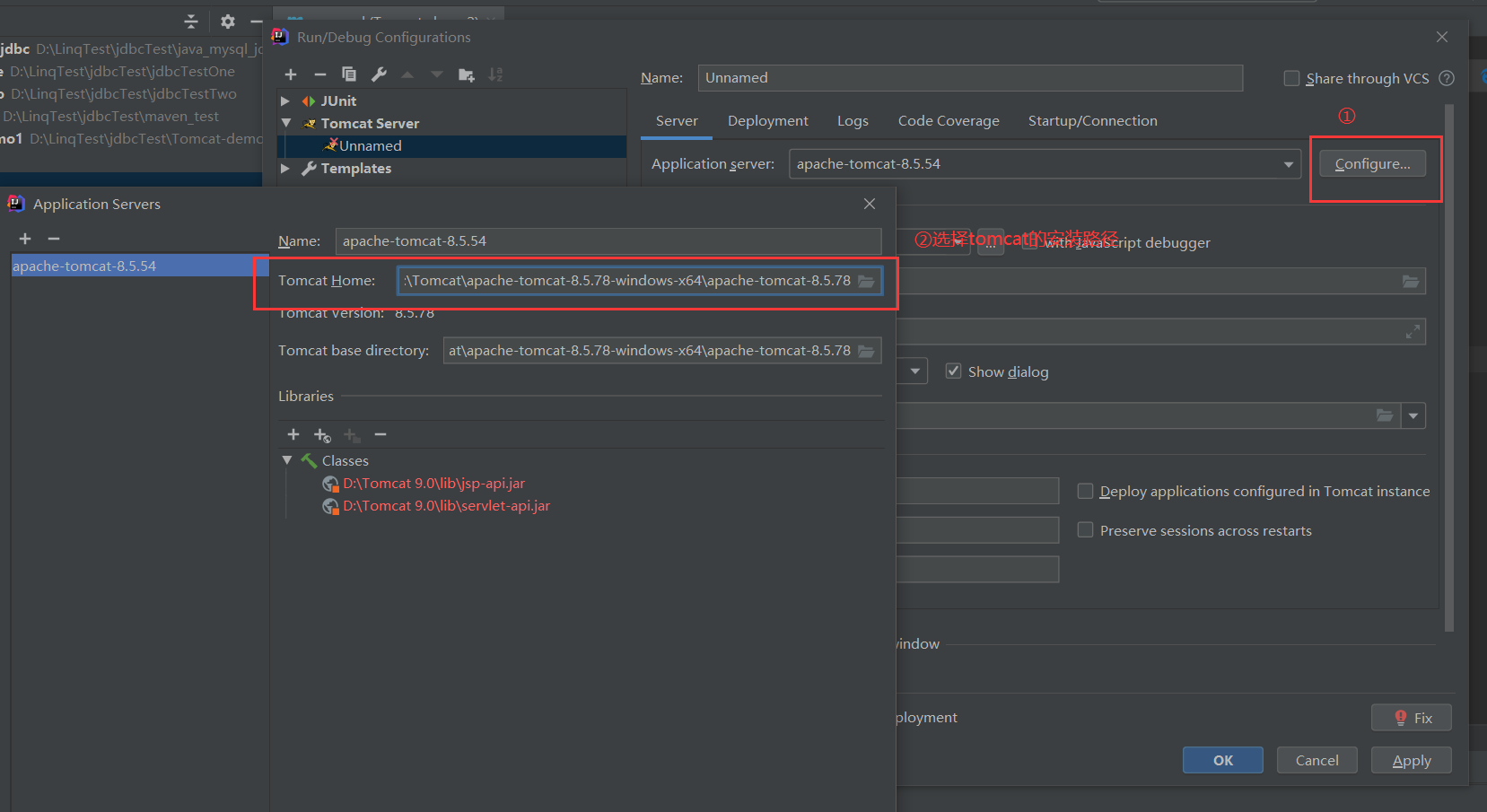Sort configurations alphabetically

[x=495, y=74]
